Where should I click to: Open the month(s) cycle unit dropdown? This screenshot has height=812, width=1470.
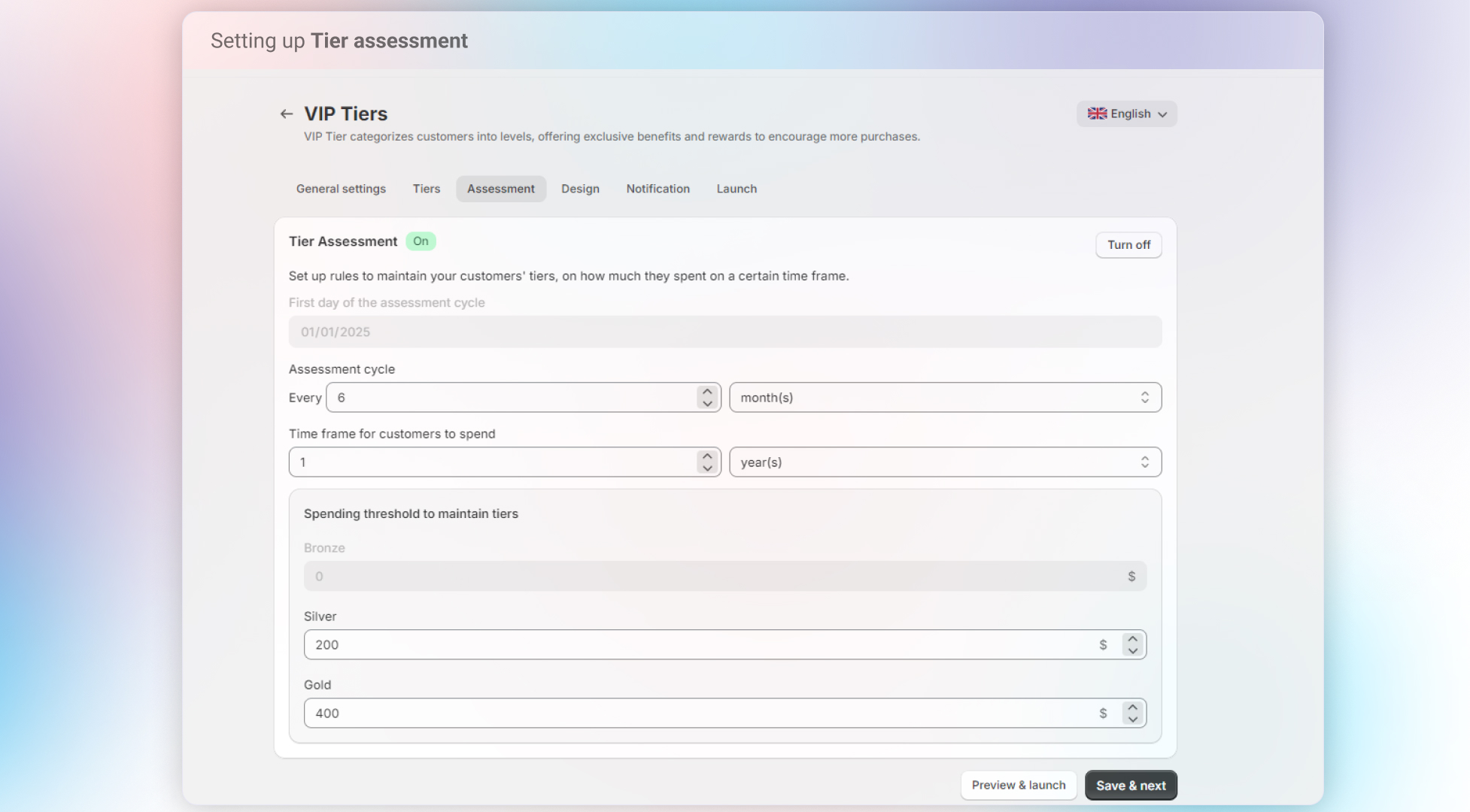tap(944, 398)
